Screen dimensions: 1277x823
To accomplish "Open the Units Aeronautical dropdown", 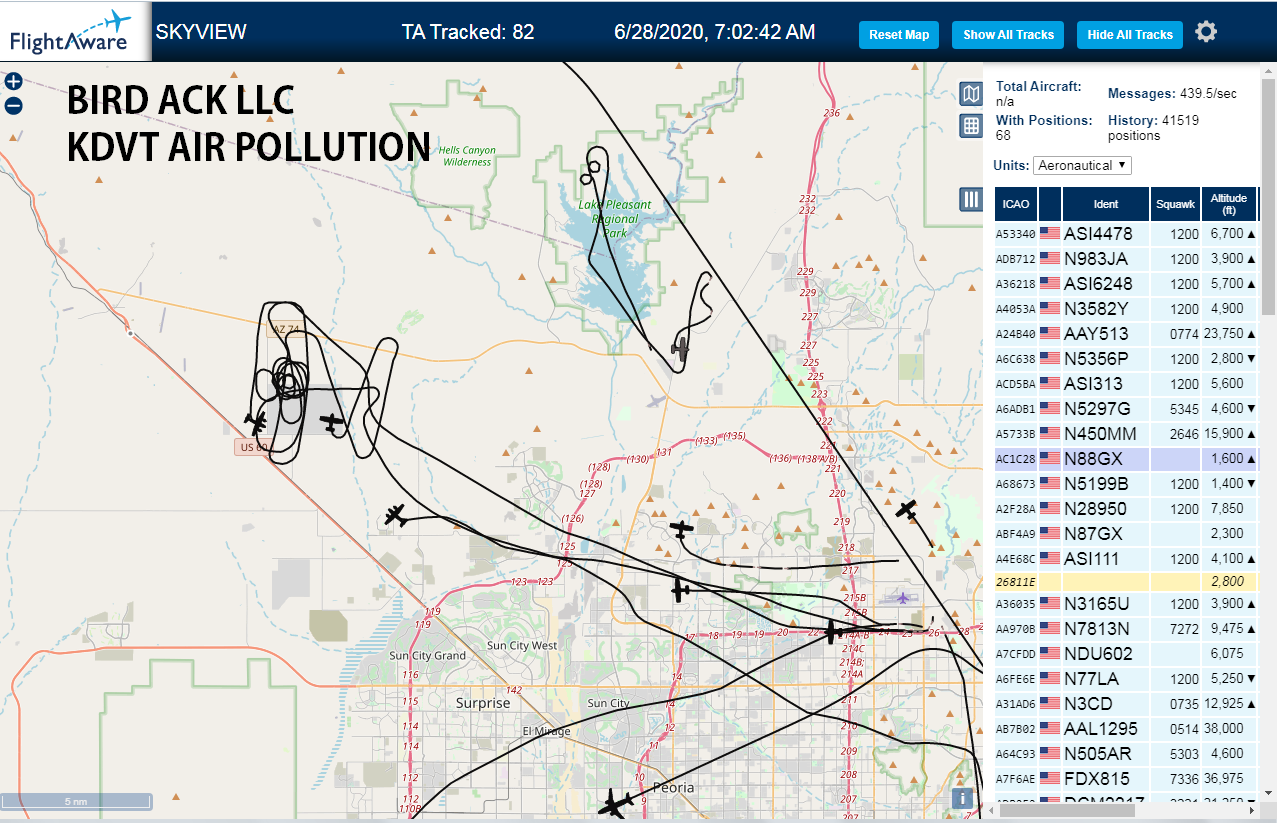I will tap(1082, 165).
